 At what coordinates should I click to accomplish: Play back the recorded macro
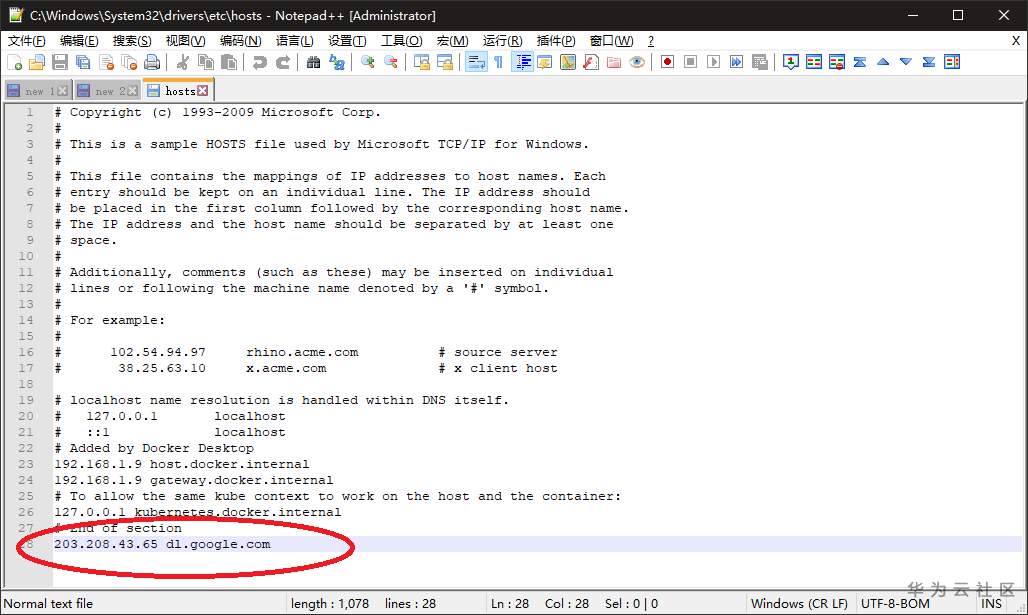[x=714, y=62]
